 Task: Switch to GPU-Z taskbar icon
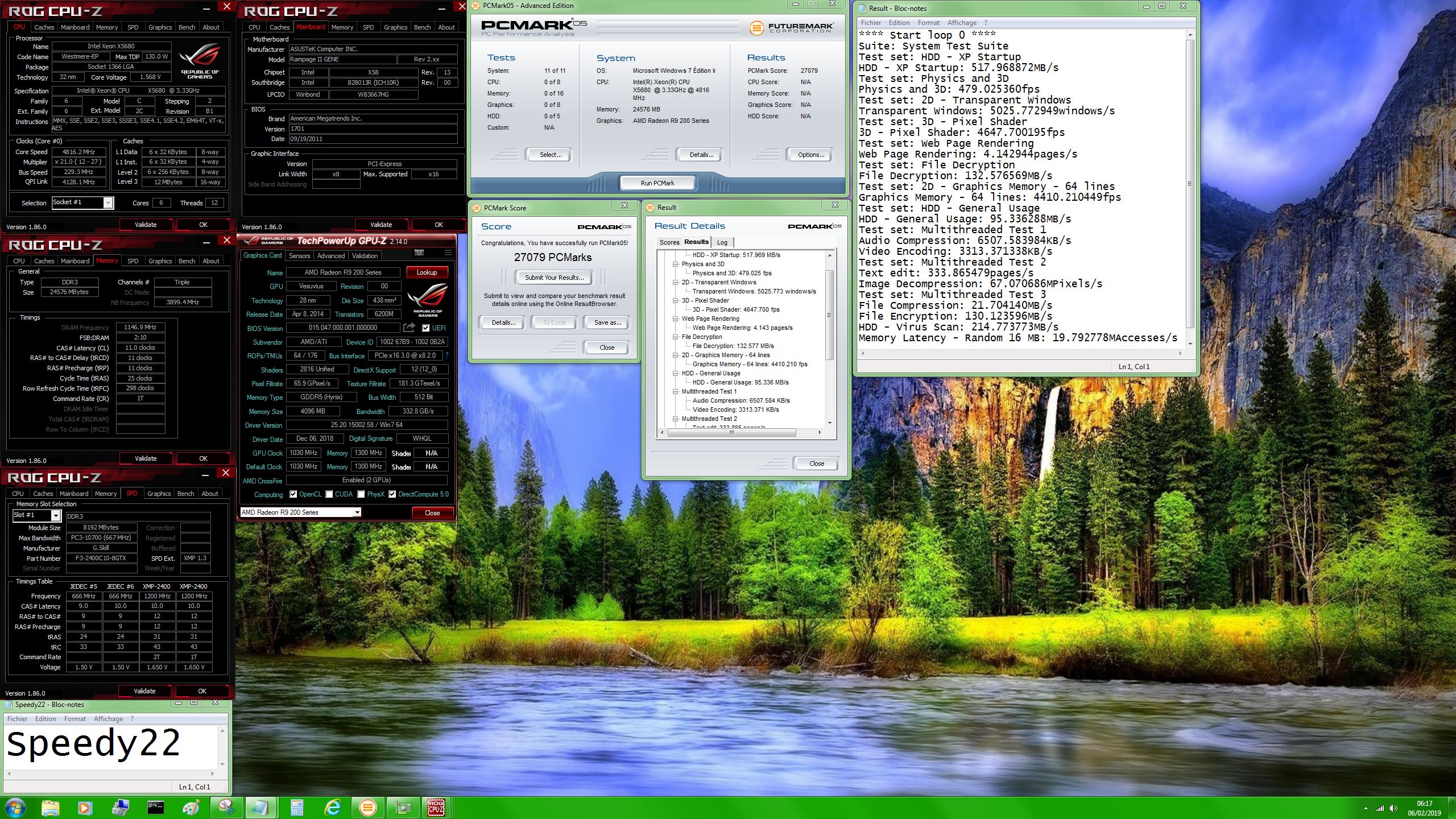403,807
